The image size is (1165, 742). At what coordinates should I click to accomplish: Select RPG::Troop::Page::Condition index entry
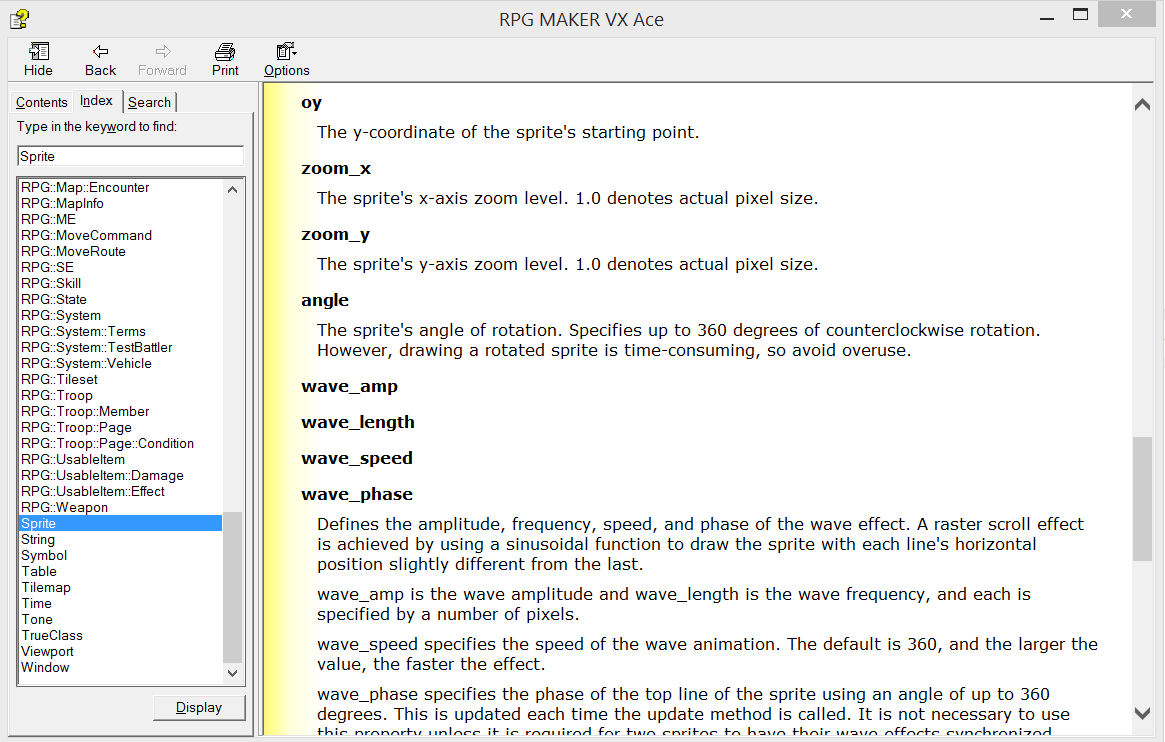click(108, 443)
